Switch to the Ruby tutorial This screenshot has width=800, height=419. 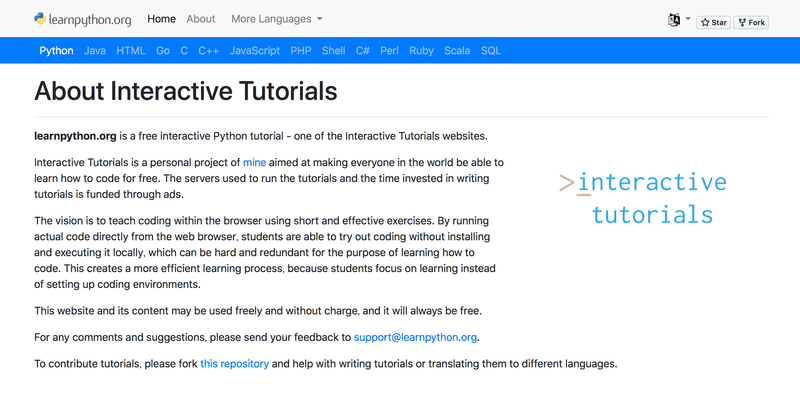[421, 51]
